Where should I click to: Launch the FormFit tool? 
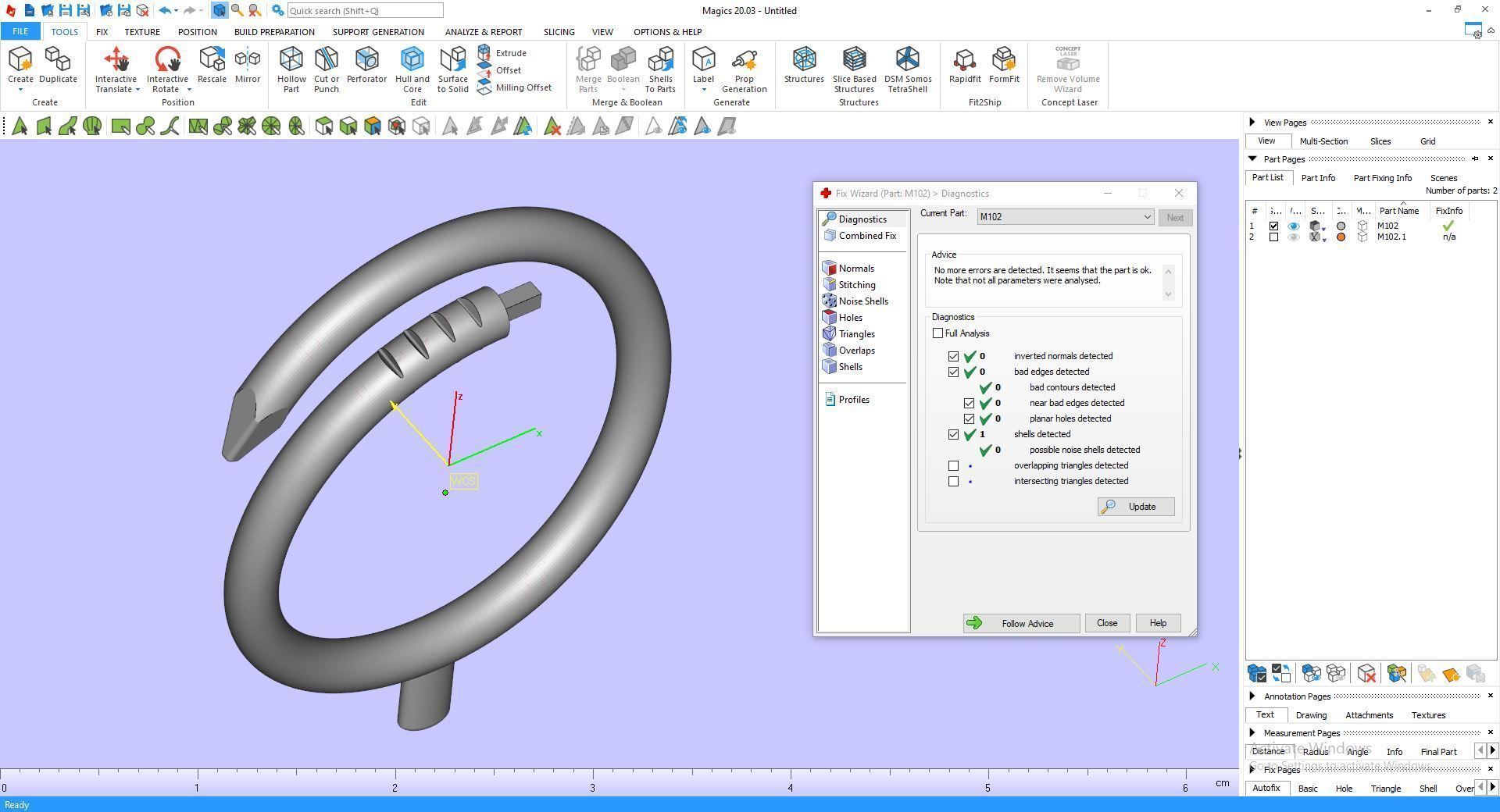tap(1004, 65)
